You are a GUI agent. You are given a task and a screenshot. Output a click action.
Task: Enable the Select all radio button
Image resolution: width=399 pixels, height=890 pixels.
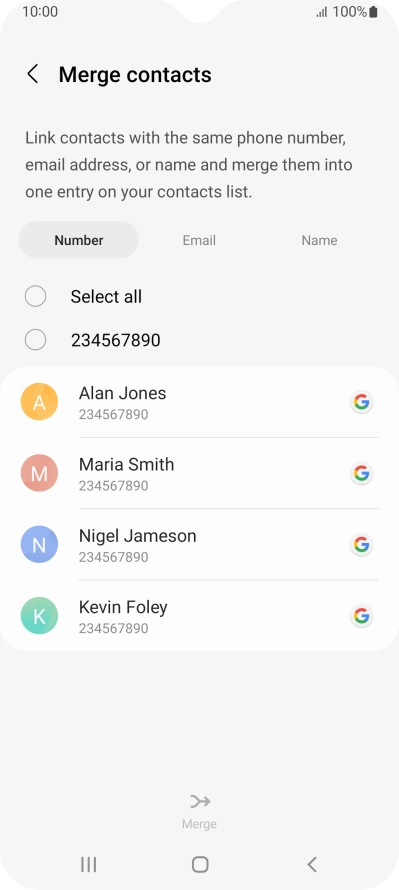pyautogui.click(x=35, y=296)
